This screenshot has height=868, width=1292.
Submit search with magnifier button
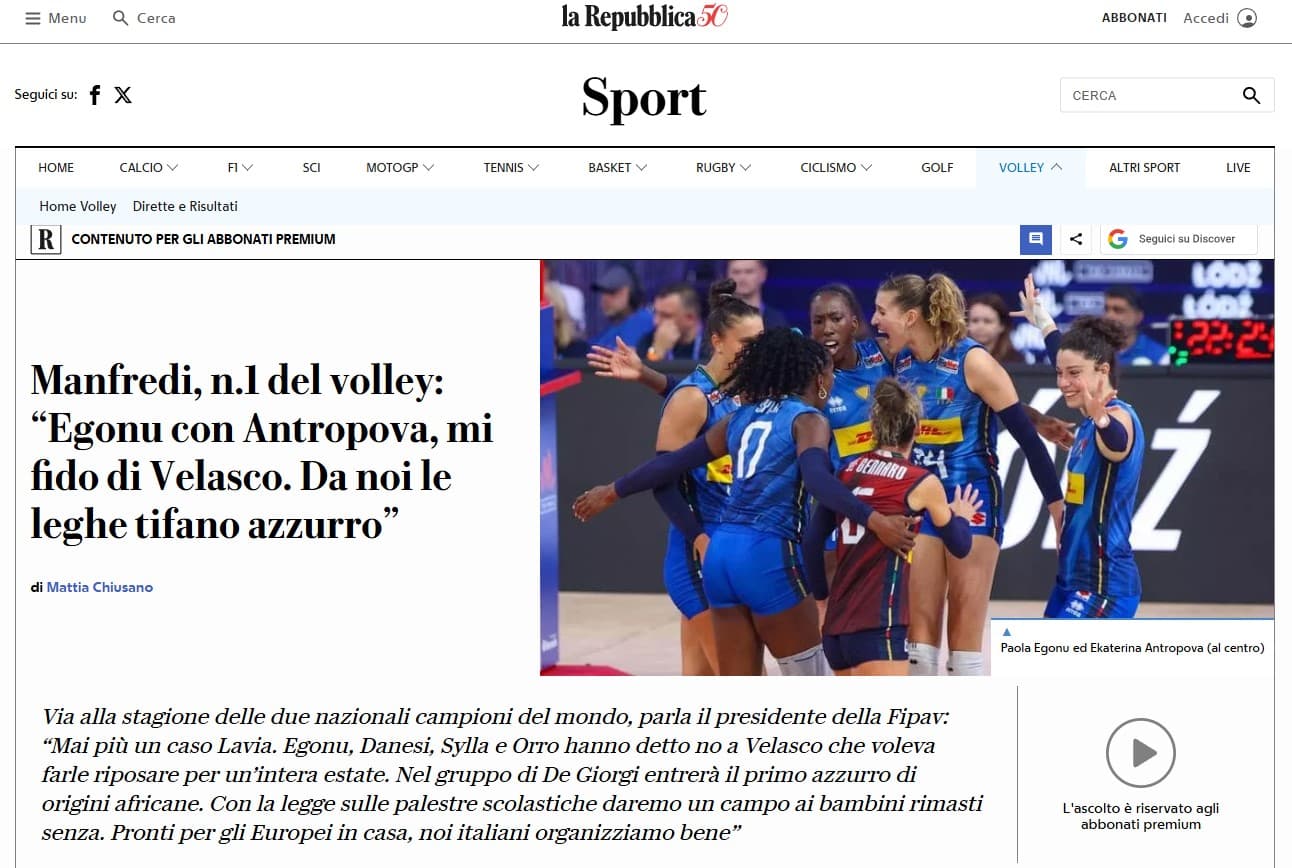[1251, 95]
